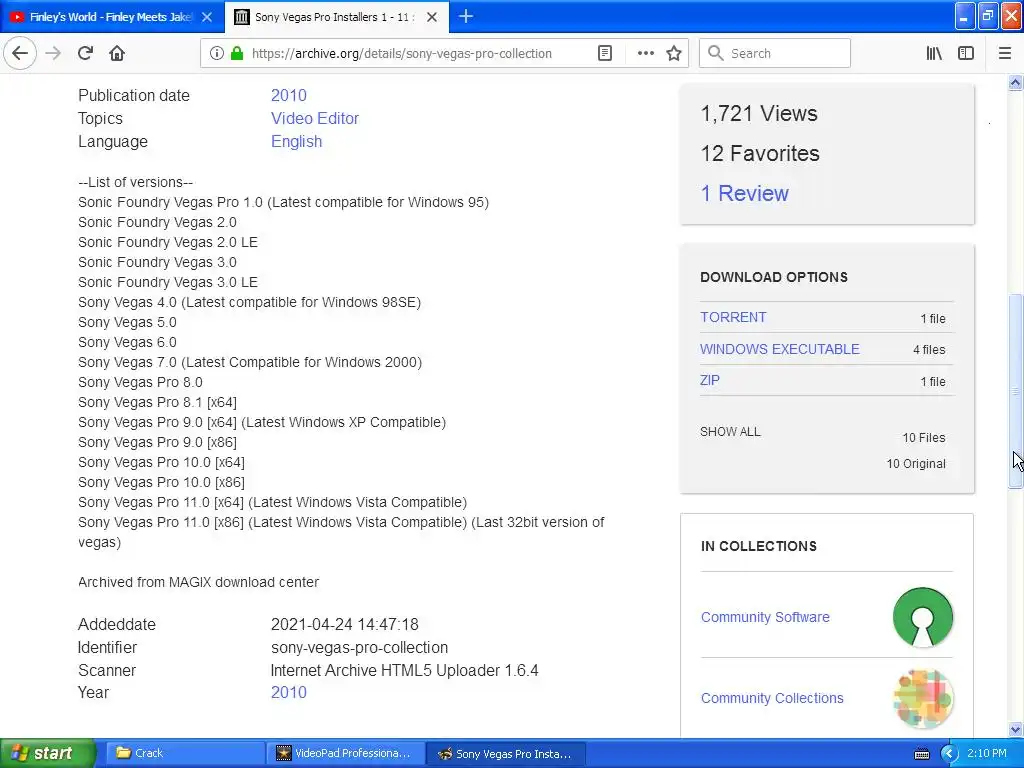Click the Community Collections colorful thumbnail

tap(923, 698)
